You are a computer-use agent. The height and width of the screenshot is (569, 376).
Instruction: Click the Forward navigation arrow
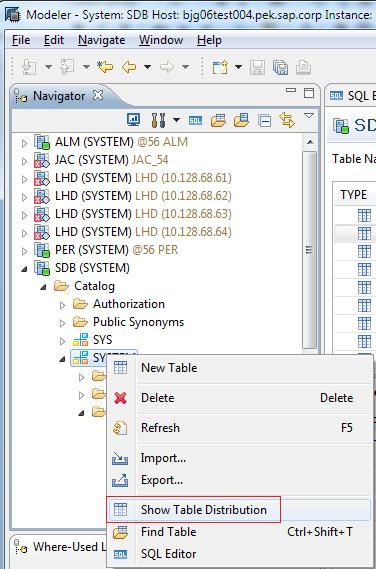pos(167,67)
